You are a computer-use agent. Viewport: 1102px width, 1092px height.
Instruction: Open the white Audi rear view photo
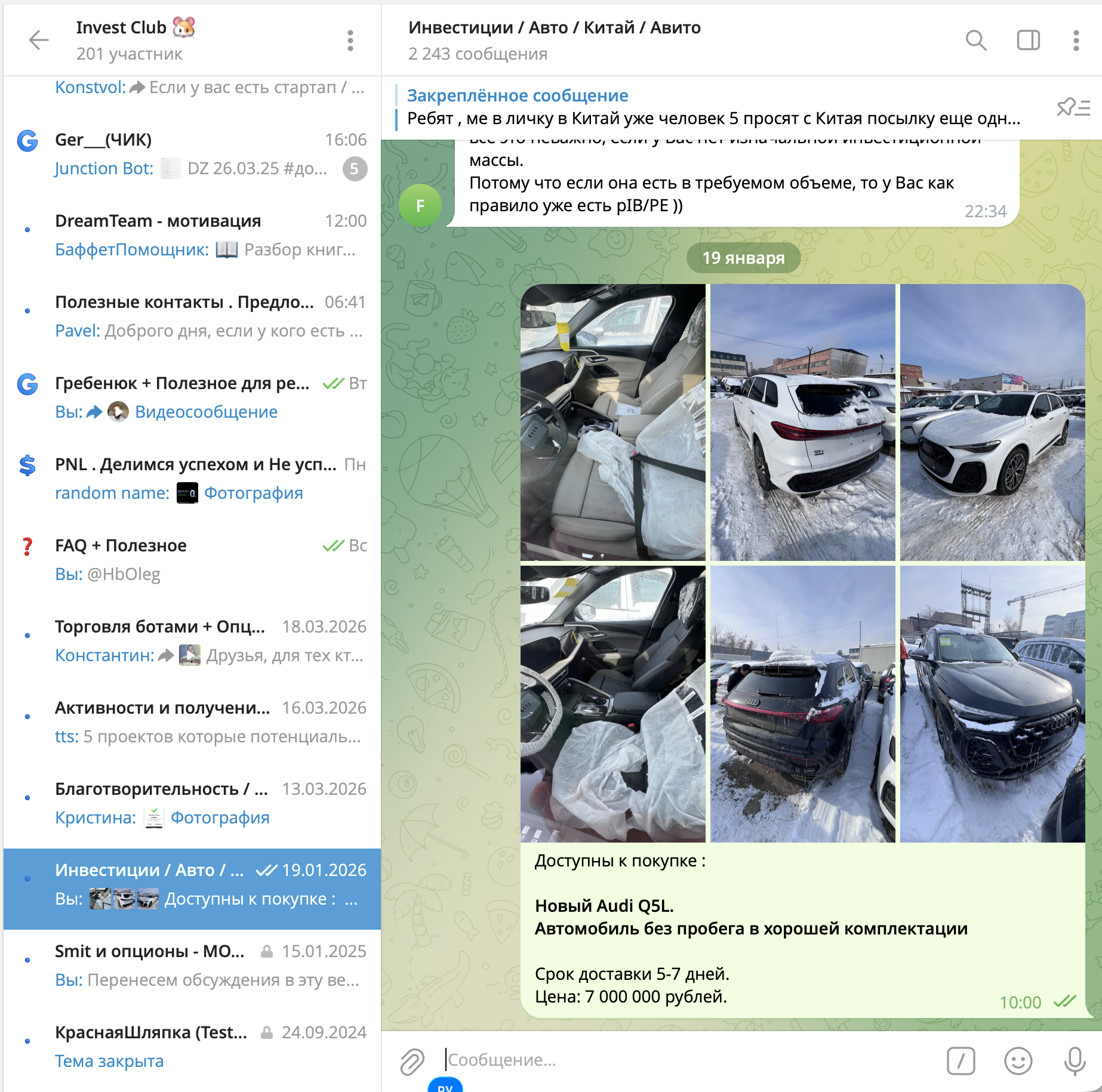(x=802, y=422)
